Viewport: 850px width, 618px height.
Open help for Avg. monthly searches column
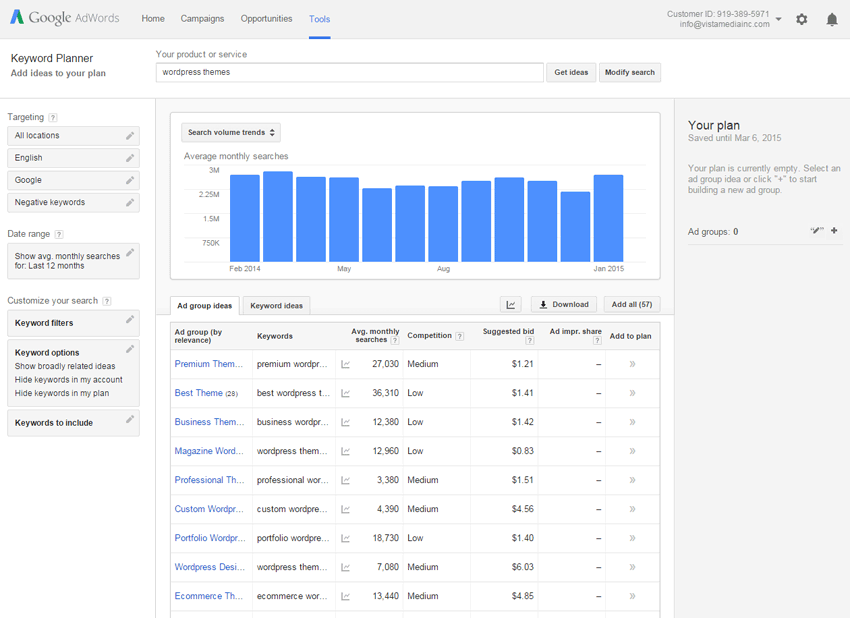(395, 340)
